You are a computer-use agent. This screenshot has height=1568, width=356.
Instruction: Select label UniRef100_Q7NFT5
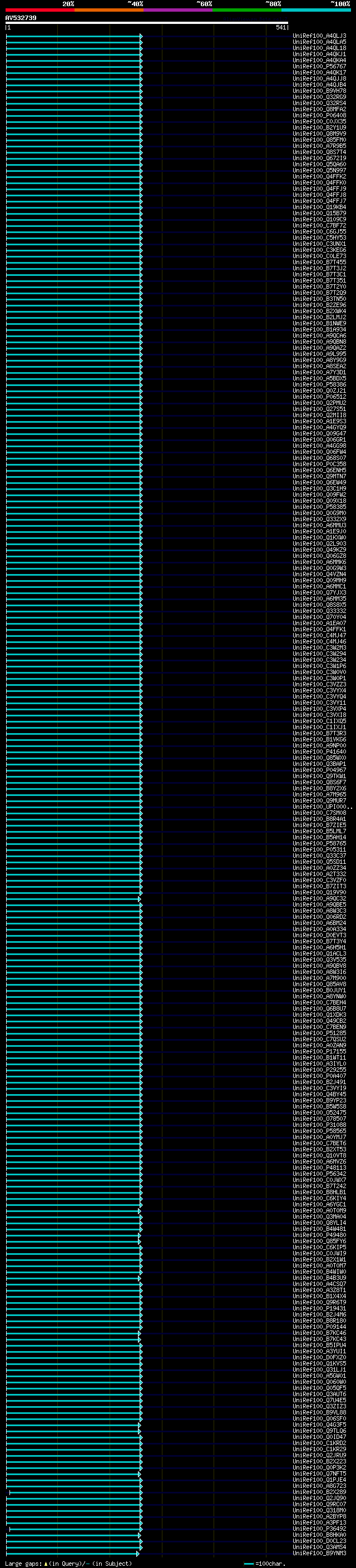319,1473
